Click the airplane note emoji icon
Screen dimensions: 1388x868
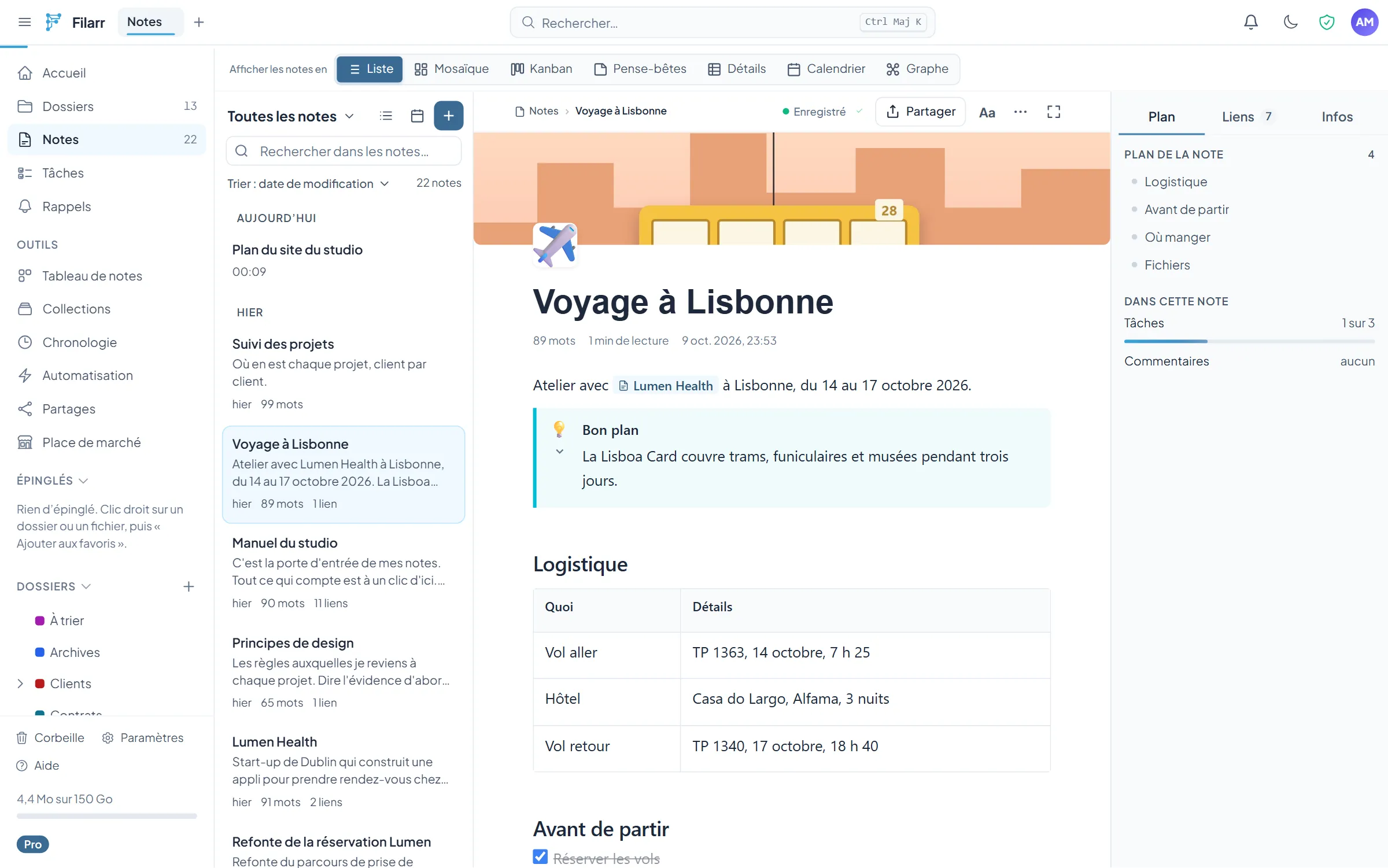pos(555,245)
